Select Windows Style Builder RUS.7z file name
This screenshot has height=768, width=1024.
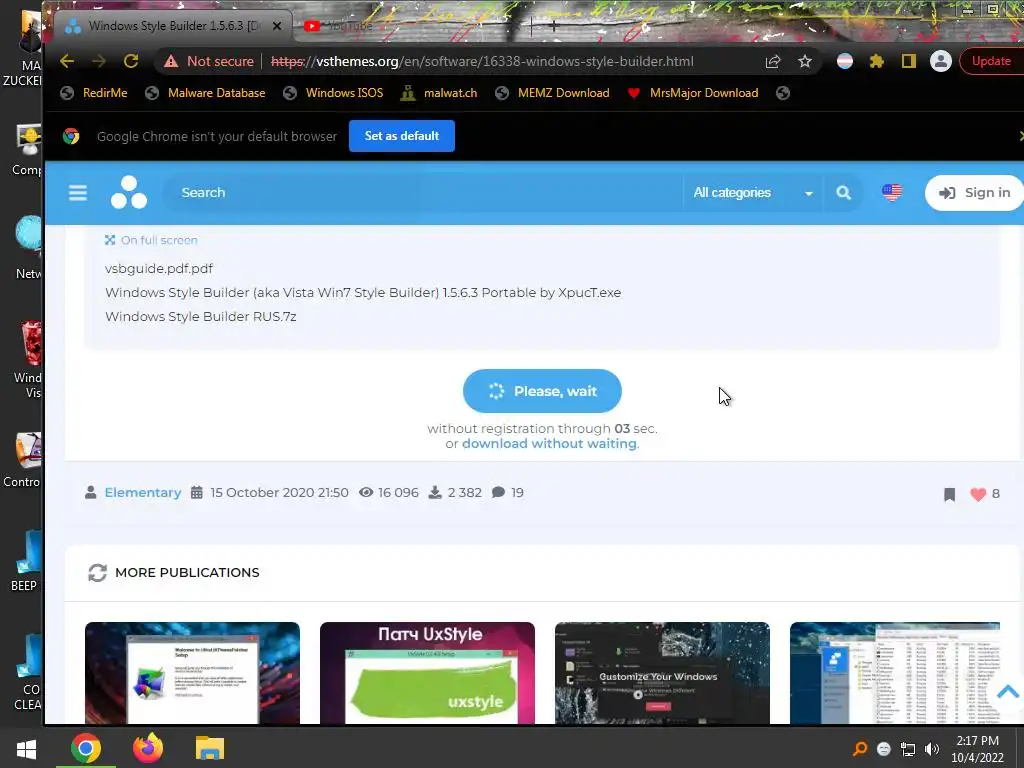tap(200, 316)
